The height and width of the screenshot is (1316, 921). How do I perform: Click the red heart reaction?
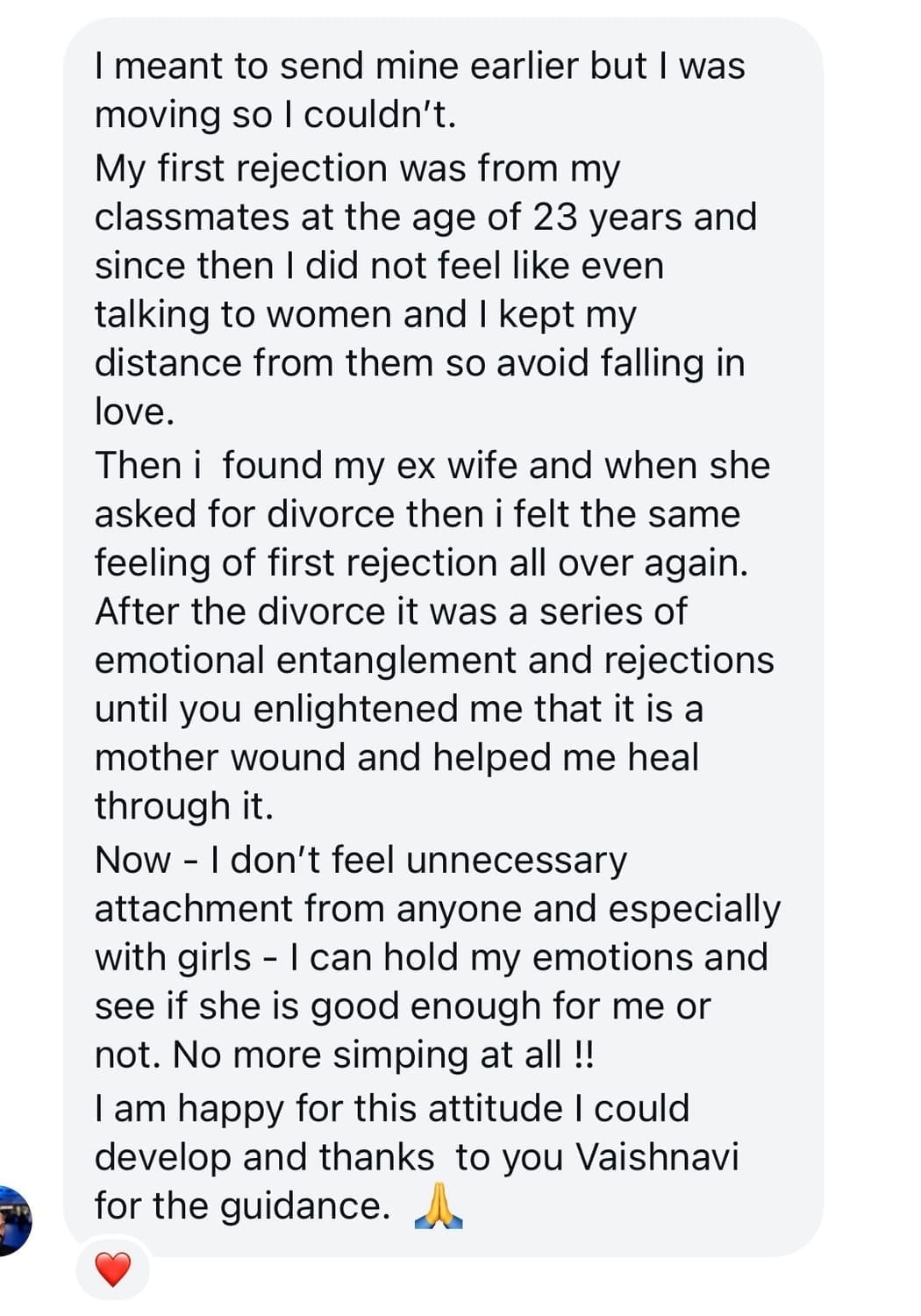pos(112,1270)
